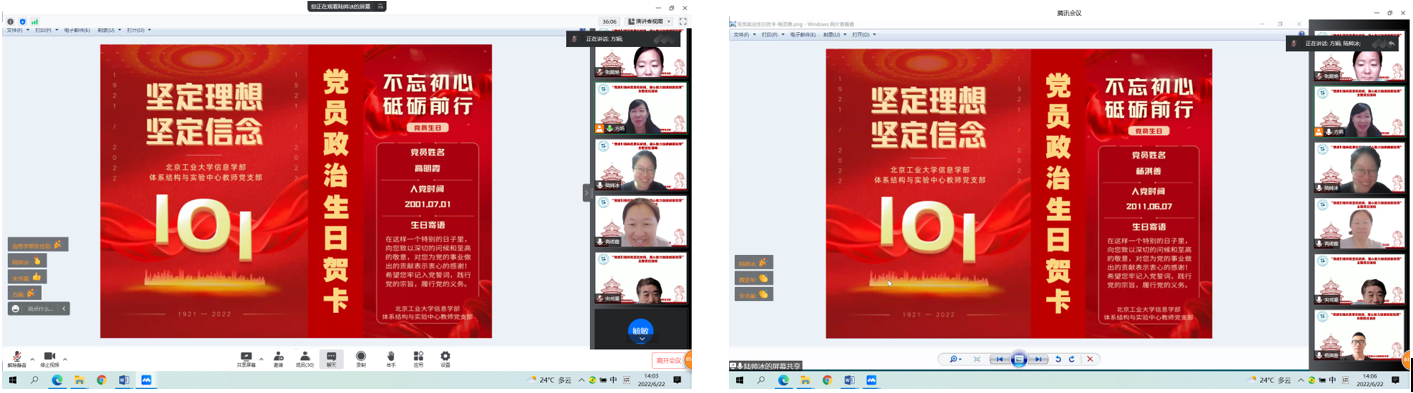This screenshot has height=393, width=1413.
Task: Expand microphone options arrow
Action: 32,359
